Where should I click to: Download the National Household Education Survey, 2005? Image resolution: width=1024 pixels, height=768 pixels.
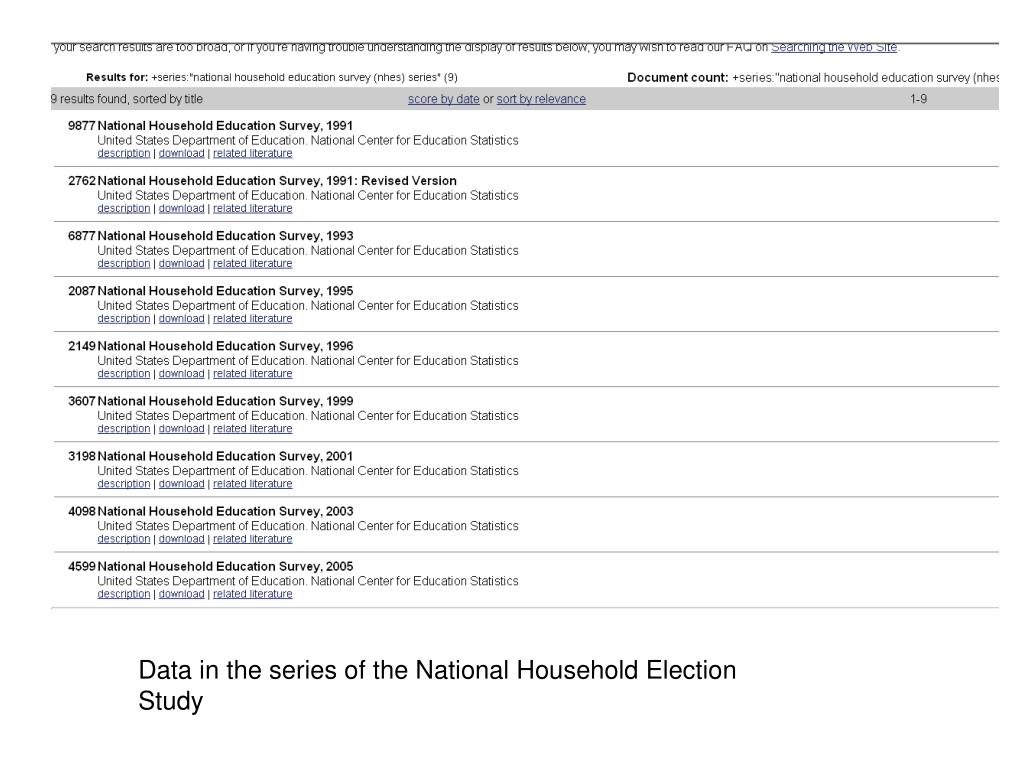click(182, 594)
